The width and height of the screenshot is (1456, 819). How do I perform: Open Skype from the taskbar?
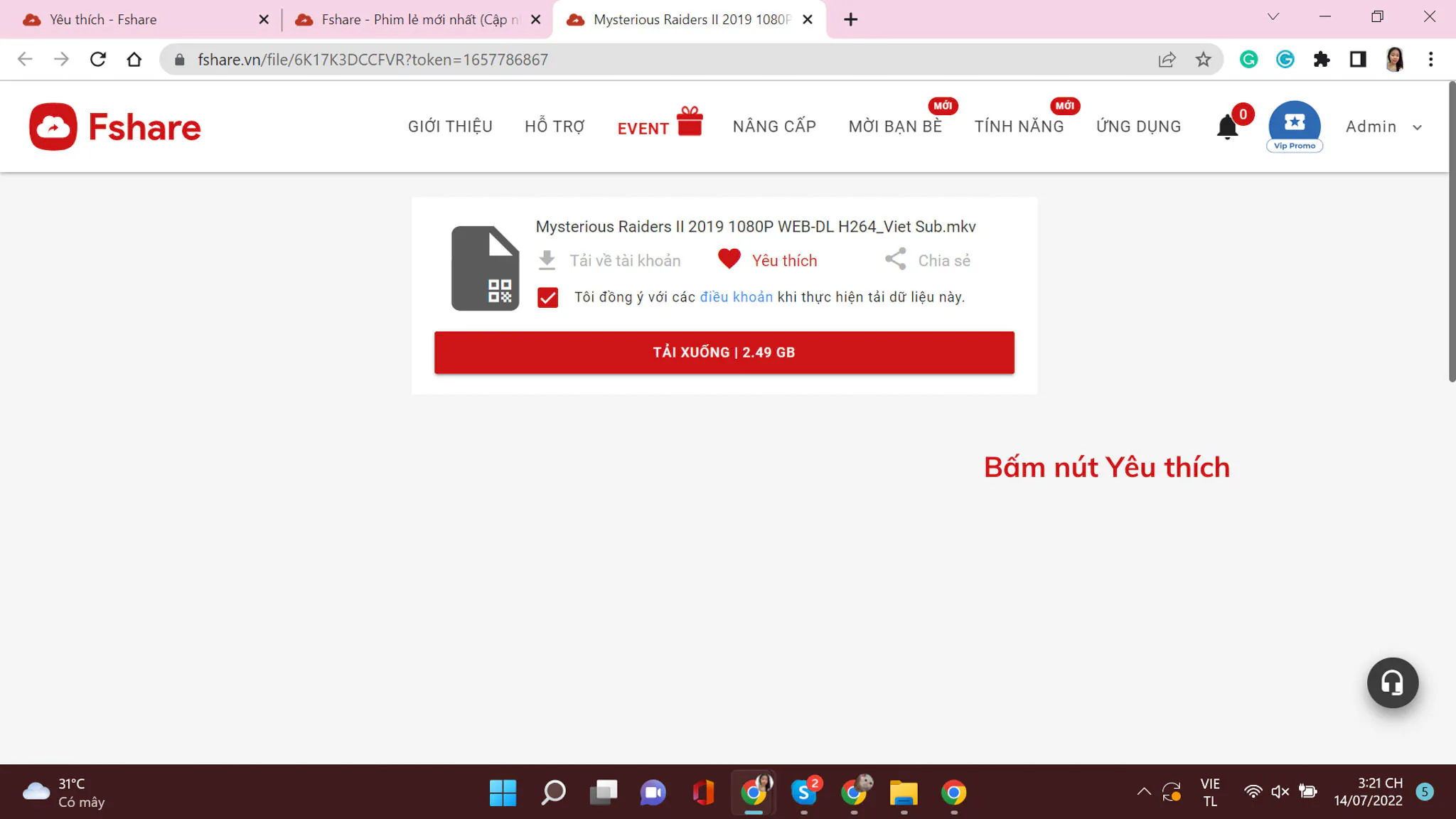[x=804, y=792]
